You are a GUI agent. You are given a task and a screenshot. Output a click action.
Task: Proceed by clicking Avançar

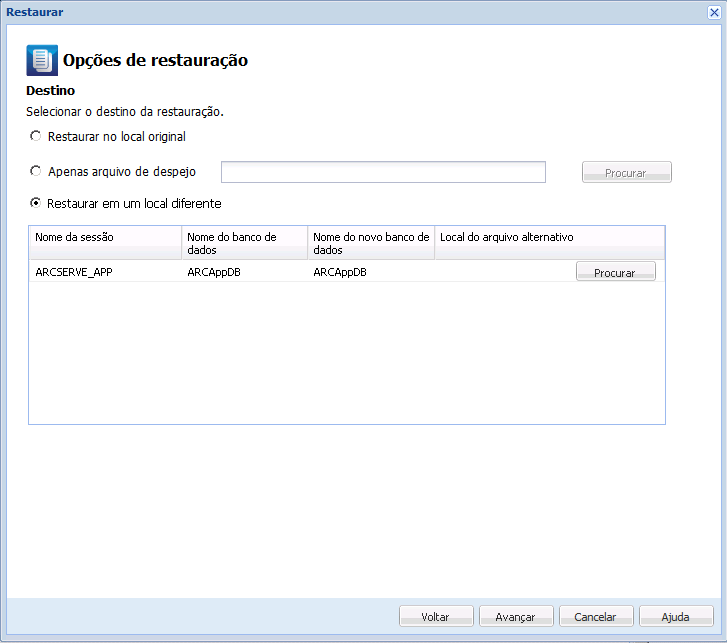coord(516,617)
